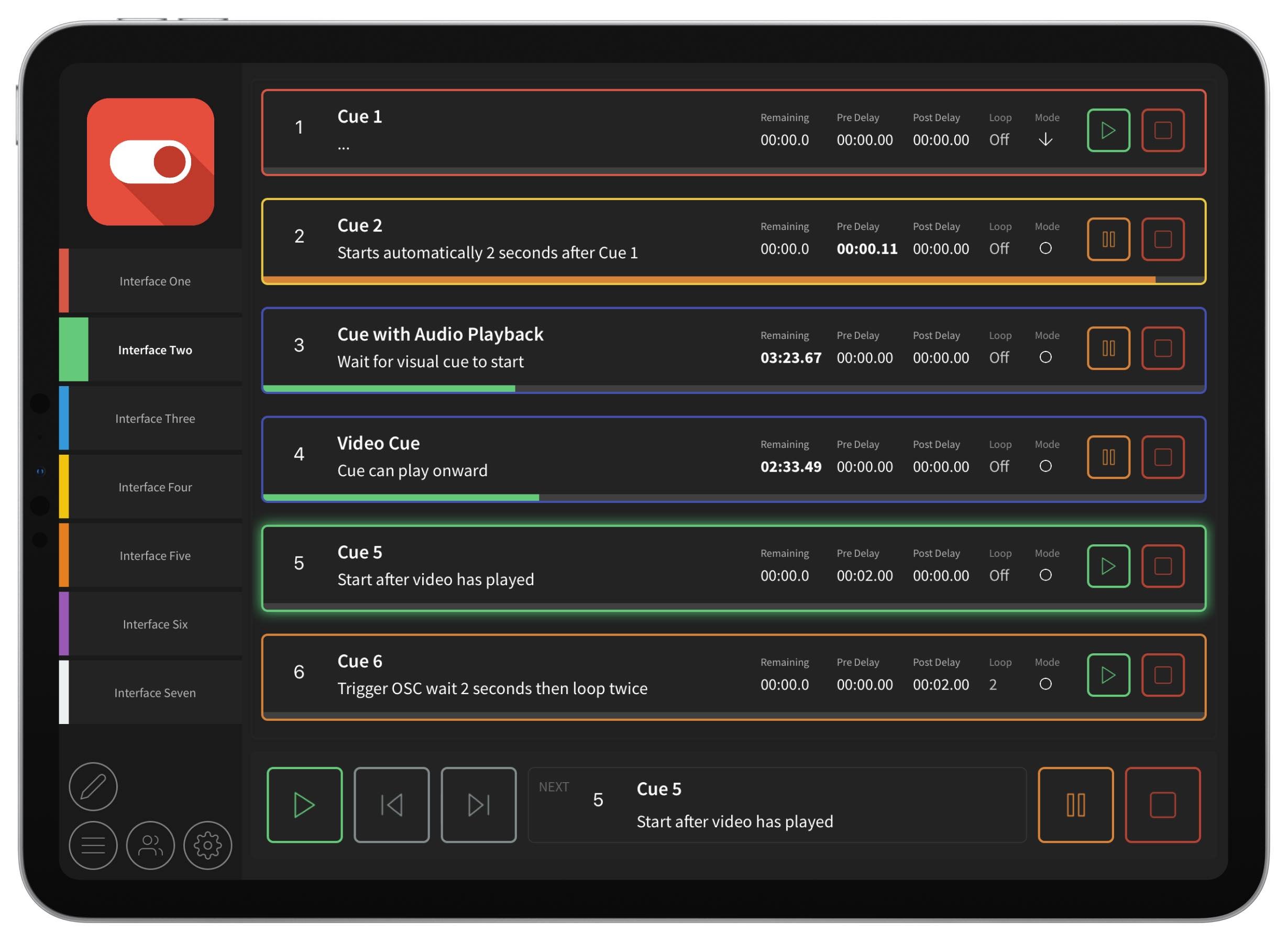Select Interface Seven
Viewport: 1288px width, 943px height.
[x=151, y=693]
